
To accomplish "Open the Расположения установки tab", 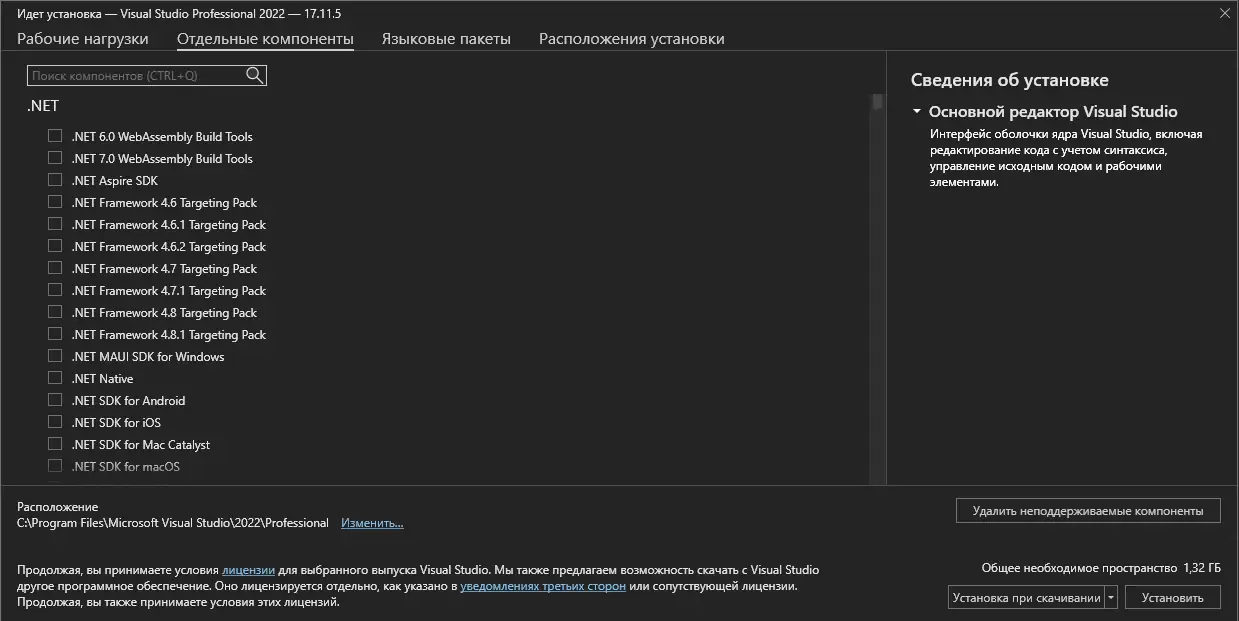I will [x=632, y=39].
